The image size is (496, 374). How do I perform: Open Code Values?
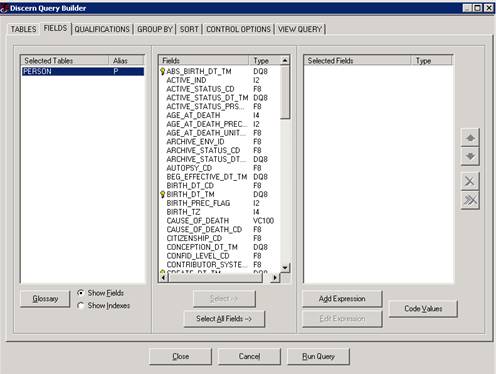tap(423, 309)
